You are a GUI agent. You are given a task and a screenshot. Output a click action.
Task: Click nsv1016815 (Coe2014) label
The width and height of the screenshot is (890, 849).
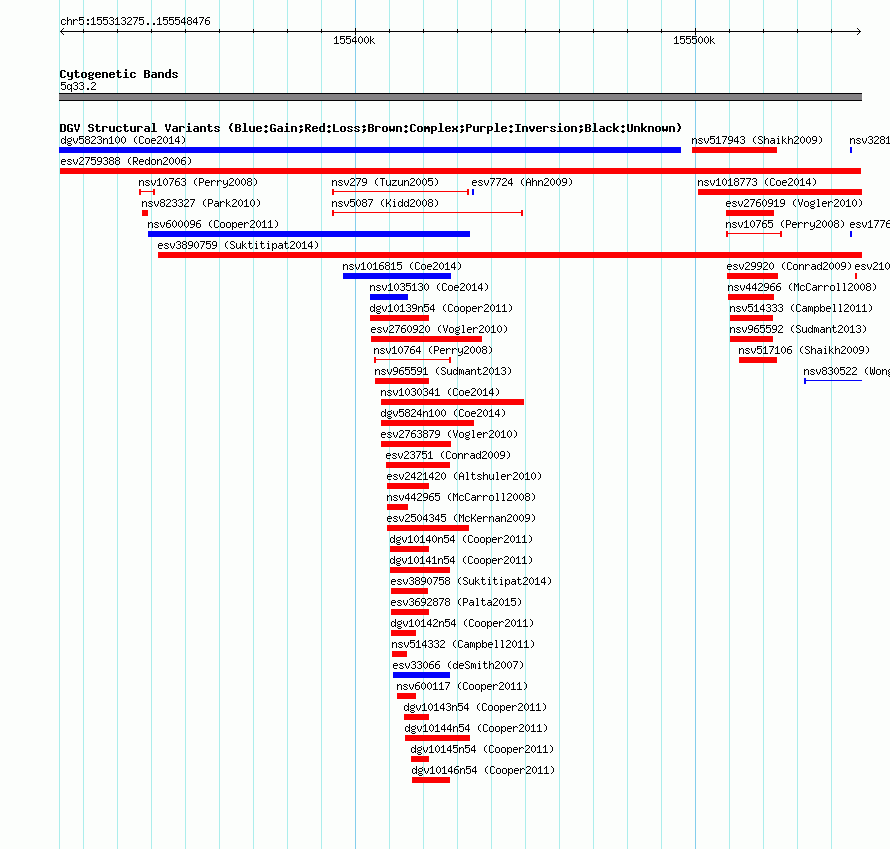pyautogui.click(x=402, y=266)
